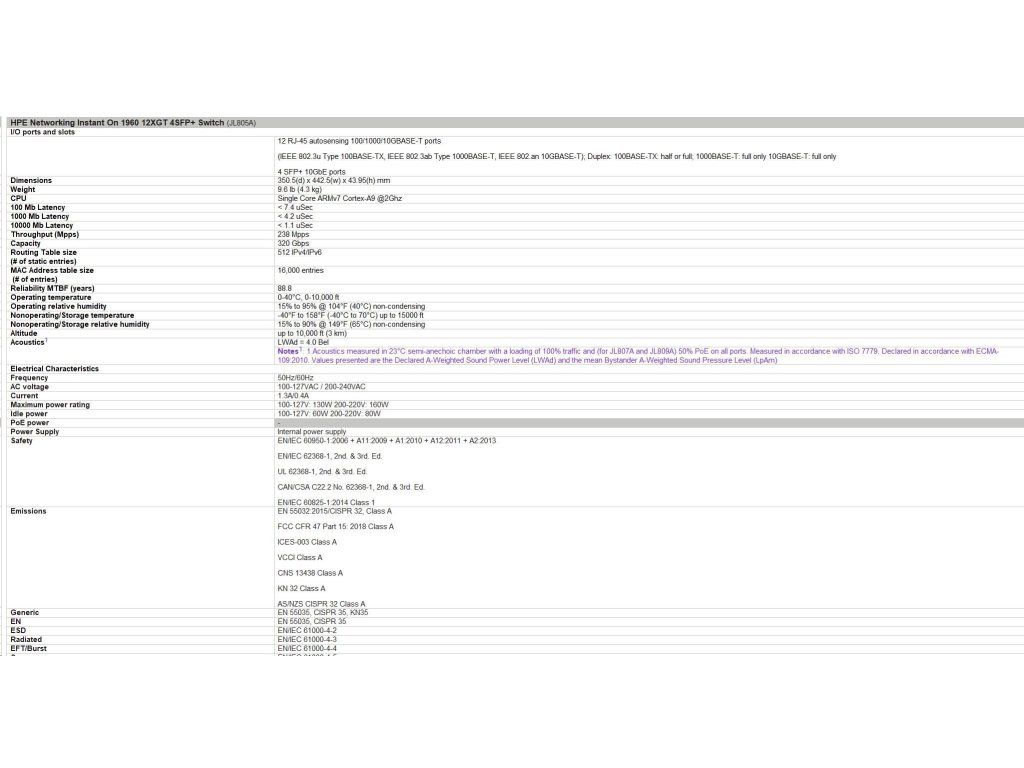Select the Capacity row label
Screen dimensions: 1024x768
[25, 244]
